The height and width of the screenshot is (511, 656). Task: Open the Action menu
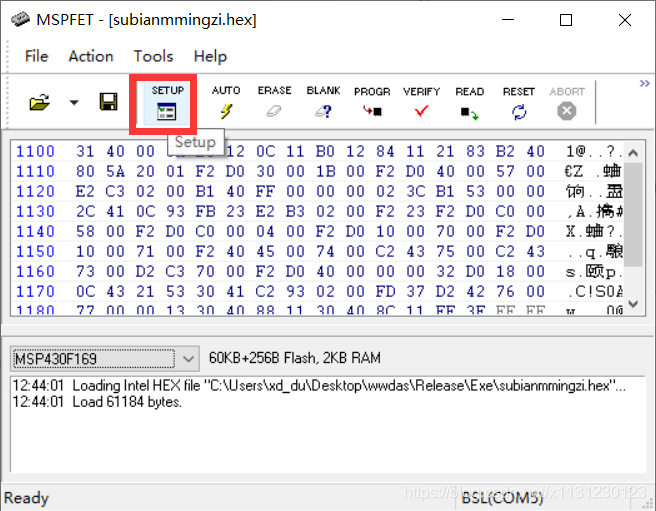click(91, 56)
